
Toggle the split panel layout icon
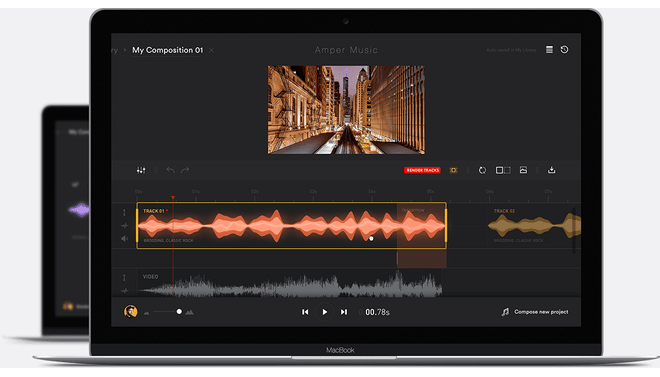[x=503, y=170]
